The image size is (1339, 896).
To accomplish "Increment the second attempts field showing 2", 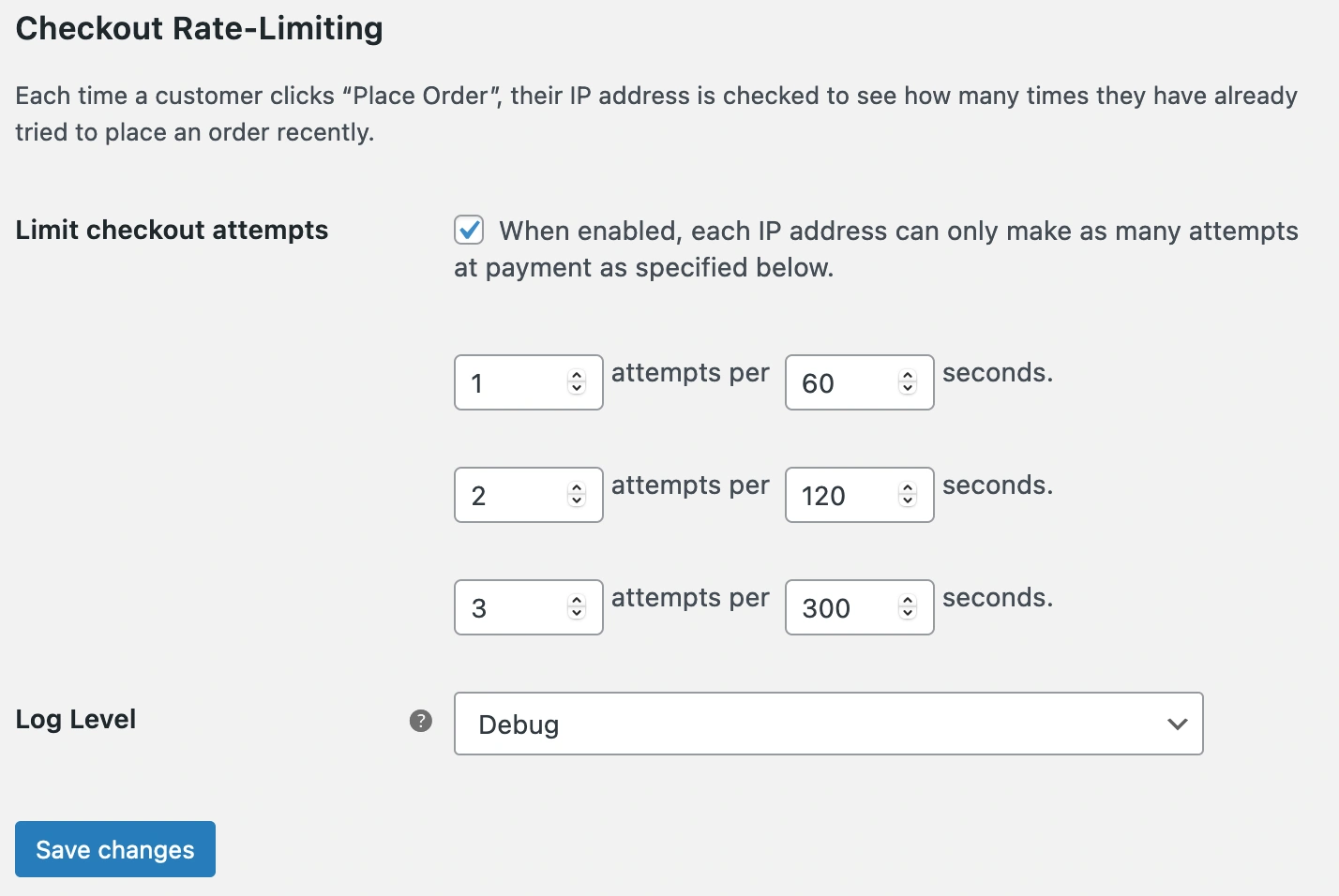I will [x=577, y=488].
